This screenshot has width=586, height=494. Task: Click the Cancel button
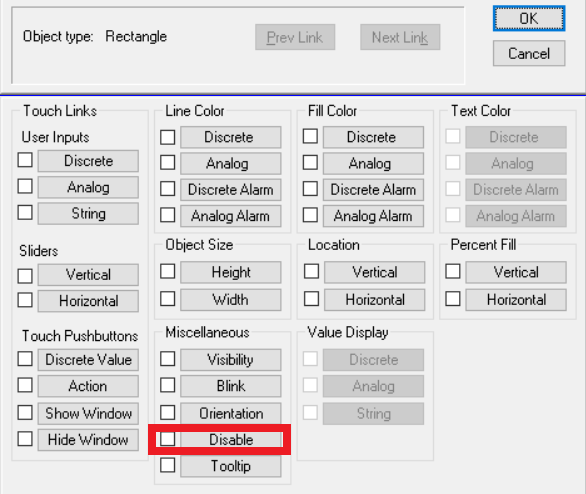point(529,53)
